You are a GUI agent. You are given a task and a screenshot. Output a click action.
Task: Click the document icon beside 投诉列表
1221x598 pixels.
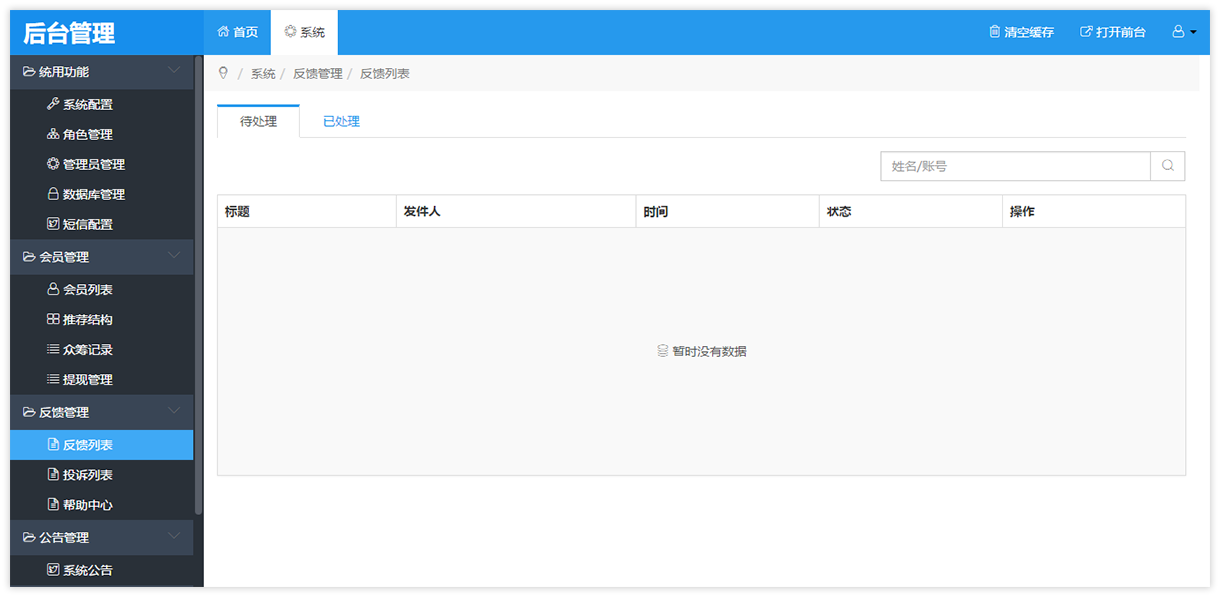click(53, 474)
